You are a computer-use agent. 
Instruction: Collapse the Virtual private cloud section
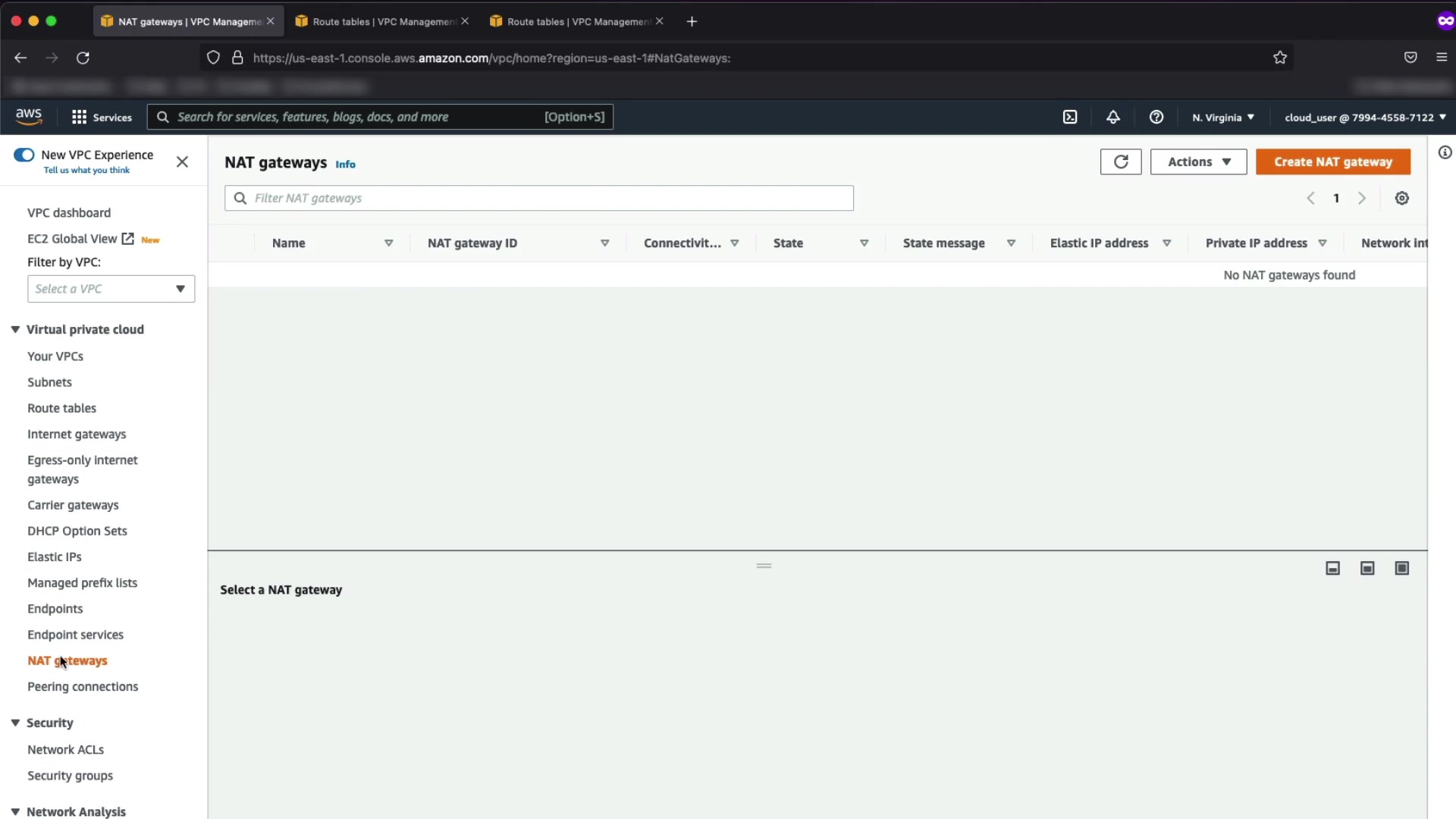[x=15, y=329]
